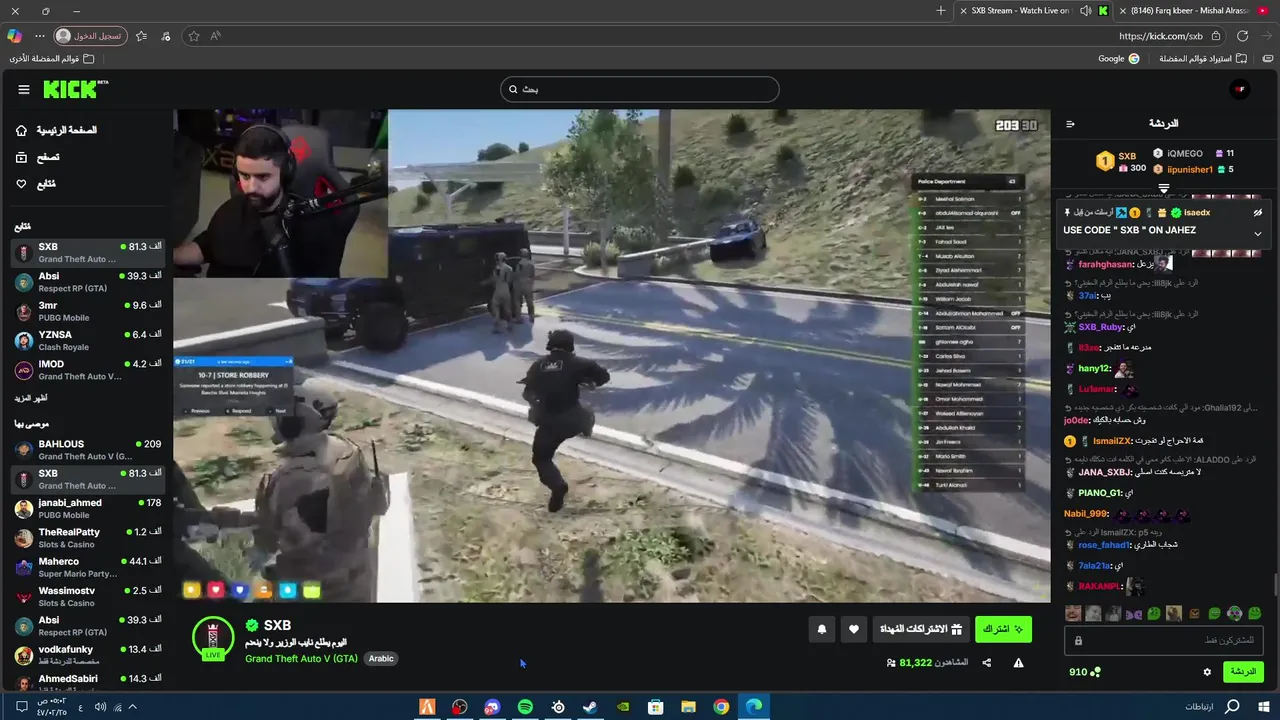The height and width of the screenshot is (720, 1280).
Task: Open browser favorites list icon
Action: tap(141, 36)
